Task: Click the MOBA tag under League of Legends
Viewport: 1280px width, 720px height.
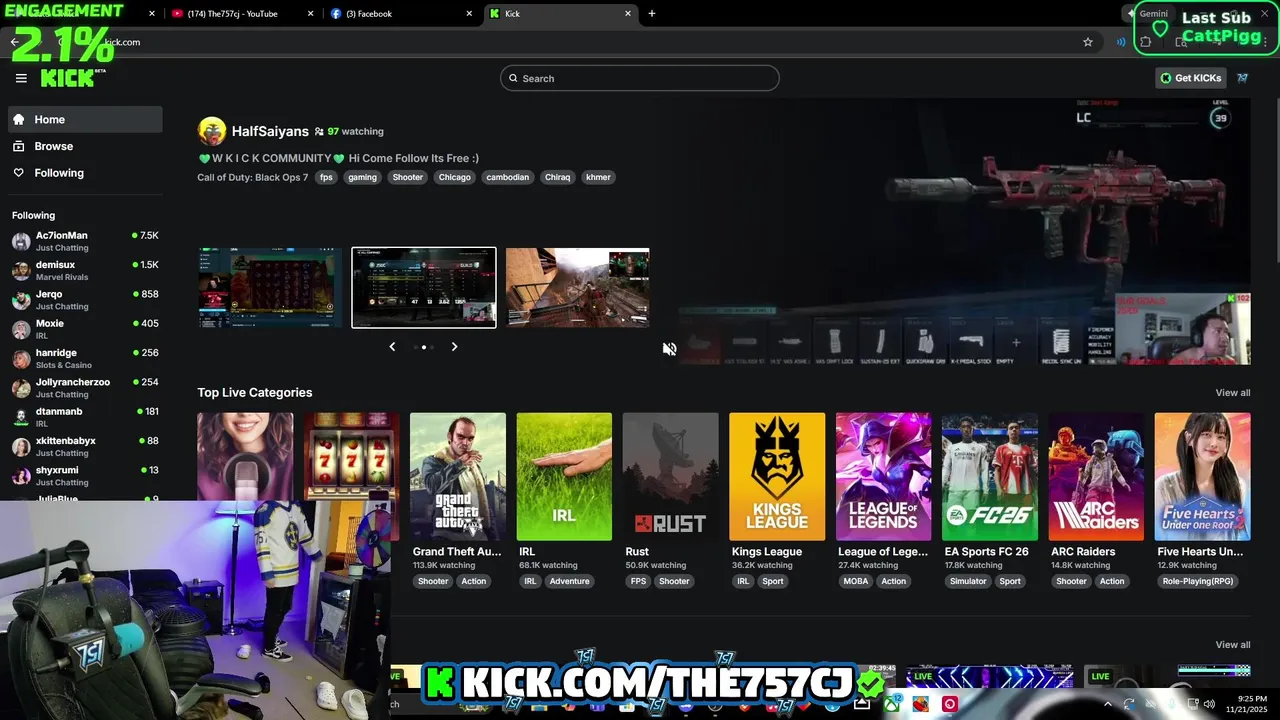Action: coord(856,581)
